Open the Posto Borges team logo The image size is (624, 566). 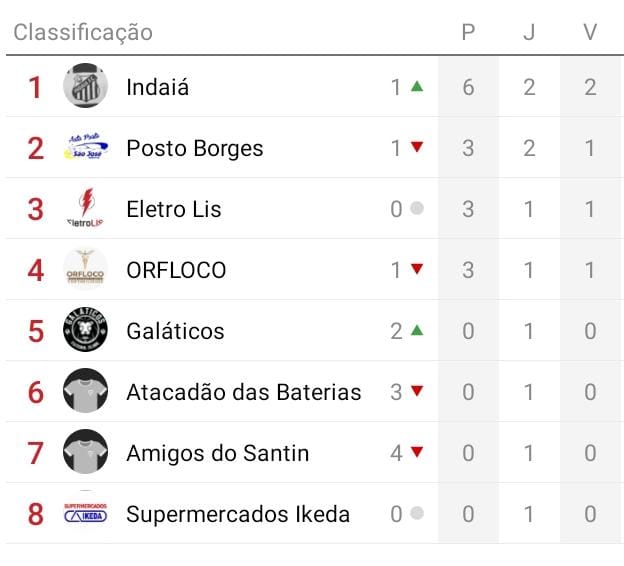85,147
